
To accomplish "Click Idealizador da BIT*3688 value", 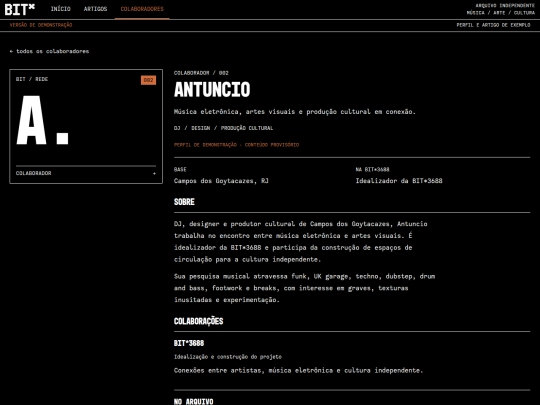I will click(399, 181).
